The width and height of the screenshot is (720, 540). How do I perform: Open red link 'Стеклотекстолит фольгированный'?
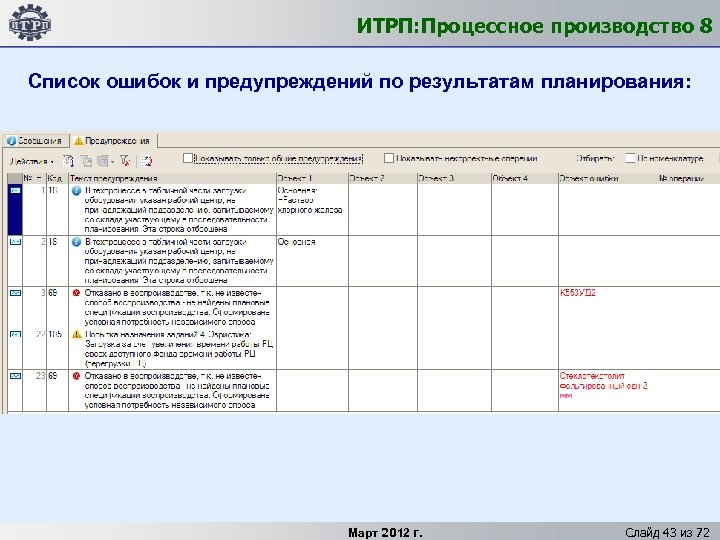point(603,385)
